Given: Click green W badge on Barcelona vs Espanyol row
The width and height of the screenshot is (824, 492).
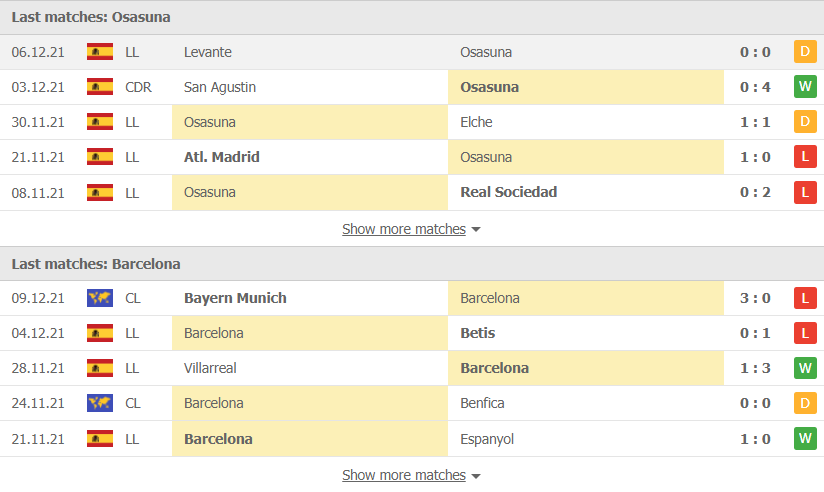Looking at the screenshot, I should tap(805, 438).
